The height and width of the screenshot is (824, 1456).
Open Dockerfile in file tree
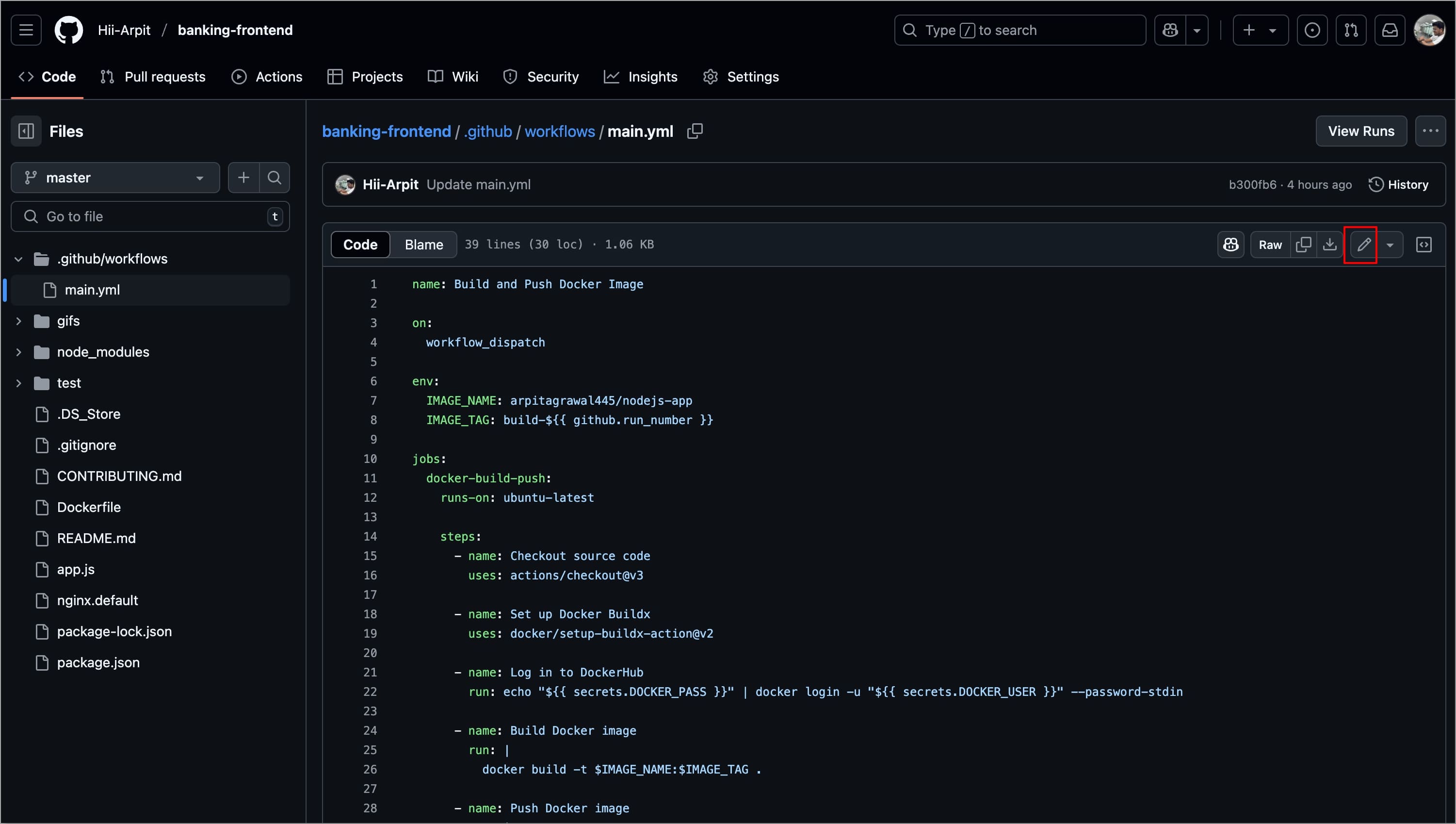89,507
